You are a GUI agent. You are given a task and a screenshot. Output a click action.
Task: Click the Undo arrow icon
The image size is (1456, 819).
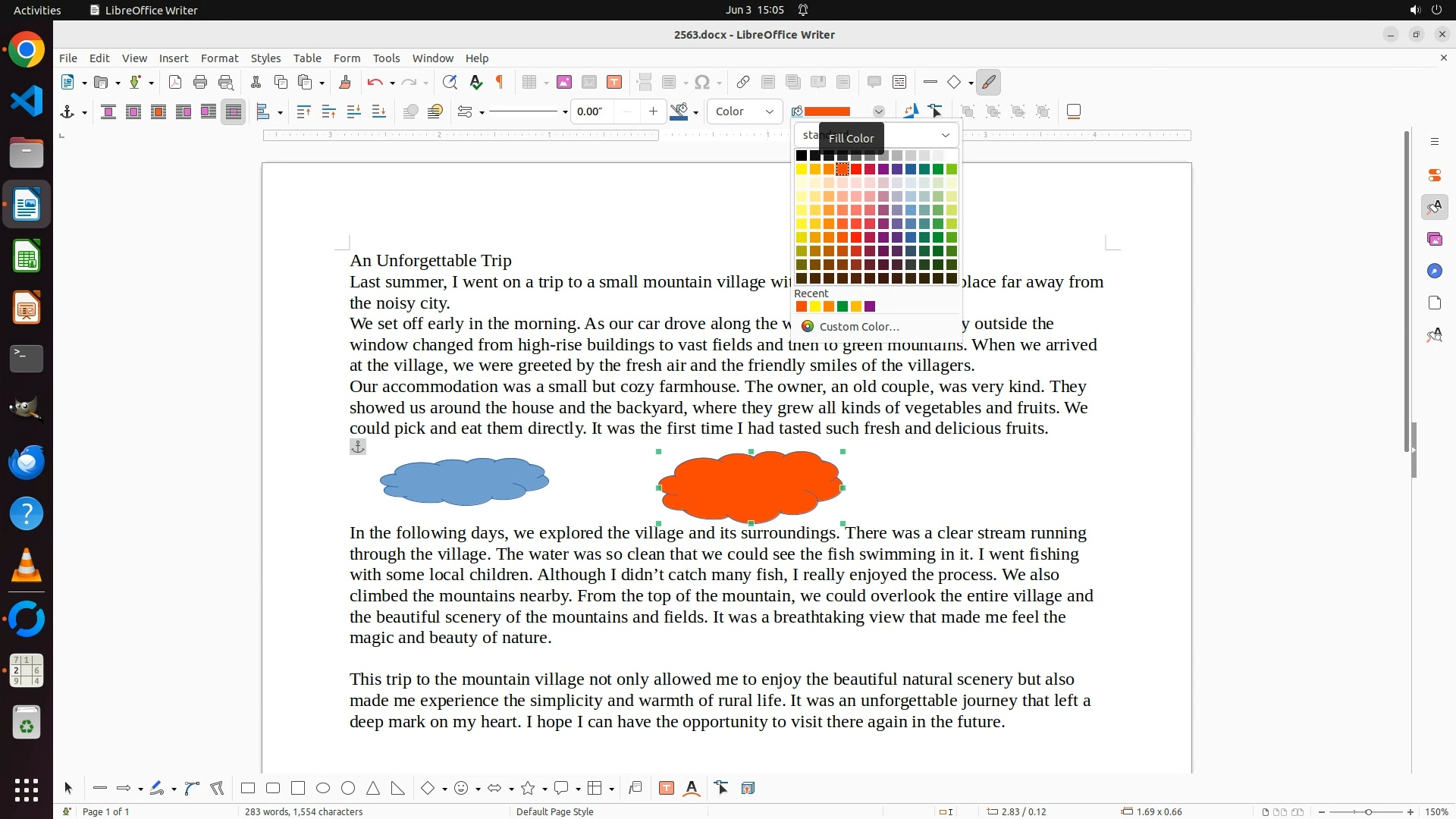(x=375, y=83)
